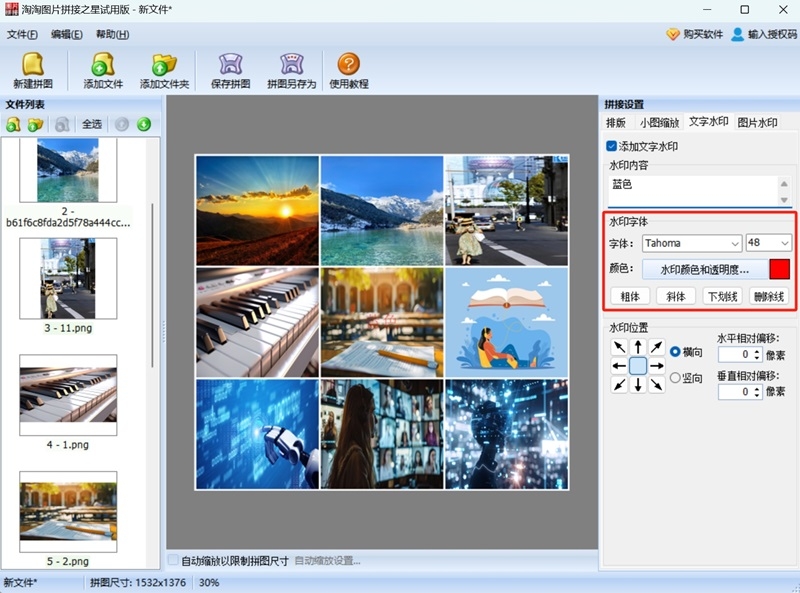Click the greyed move-up icon in file list toolbar
The image size is (800, 593).
[x=121, y=124]
